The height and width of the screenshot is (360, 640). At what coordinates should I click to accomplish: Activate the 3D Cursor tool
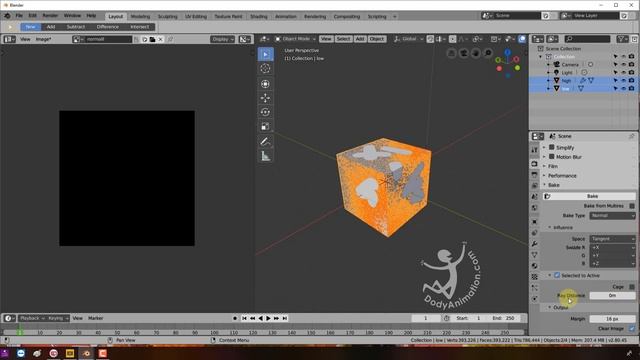click(x=265, y=69)
